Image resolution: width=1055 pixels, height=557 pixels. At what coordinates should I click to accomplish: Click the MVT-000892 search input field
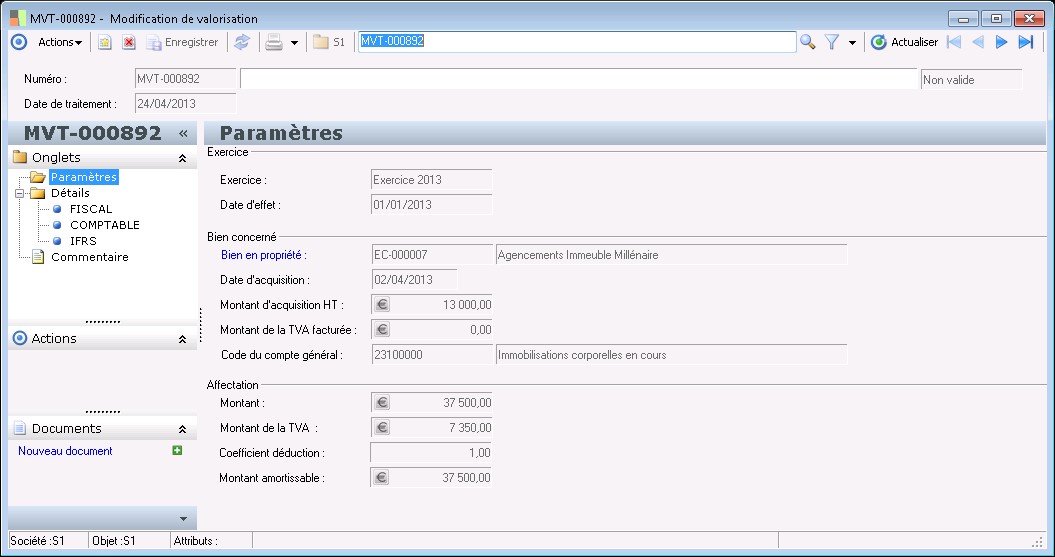coord(576,41)
